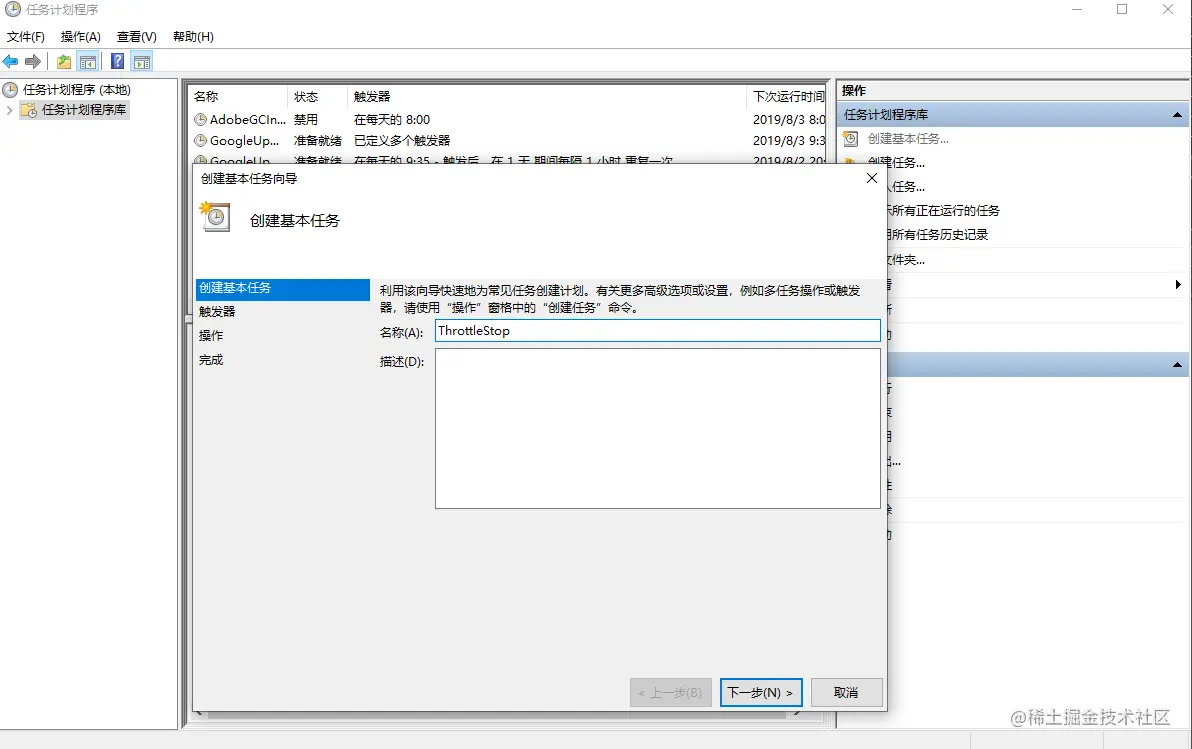Image resolution: width=1192 pixels, height=749 pixels.
Task: Close the 创建基本任务向导 dialog
Action: [x=871, y=178]
